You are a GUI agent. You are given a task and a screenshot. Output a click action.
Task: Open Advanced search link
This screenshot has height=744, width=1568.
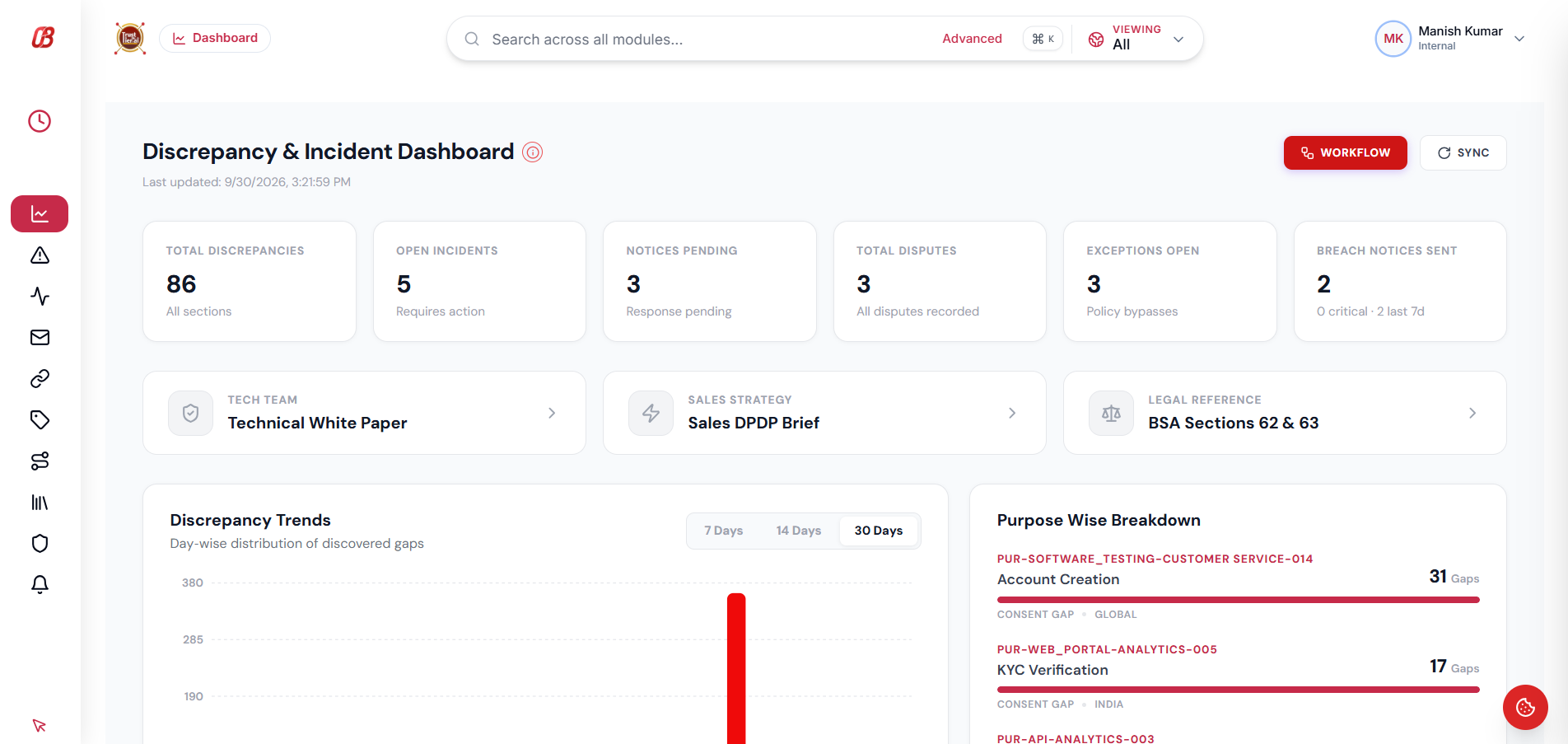click(x=972, y=39)
